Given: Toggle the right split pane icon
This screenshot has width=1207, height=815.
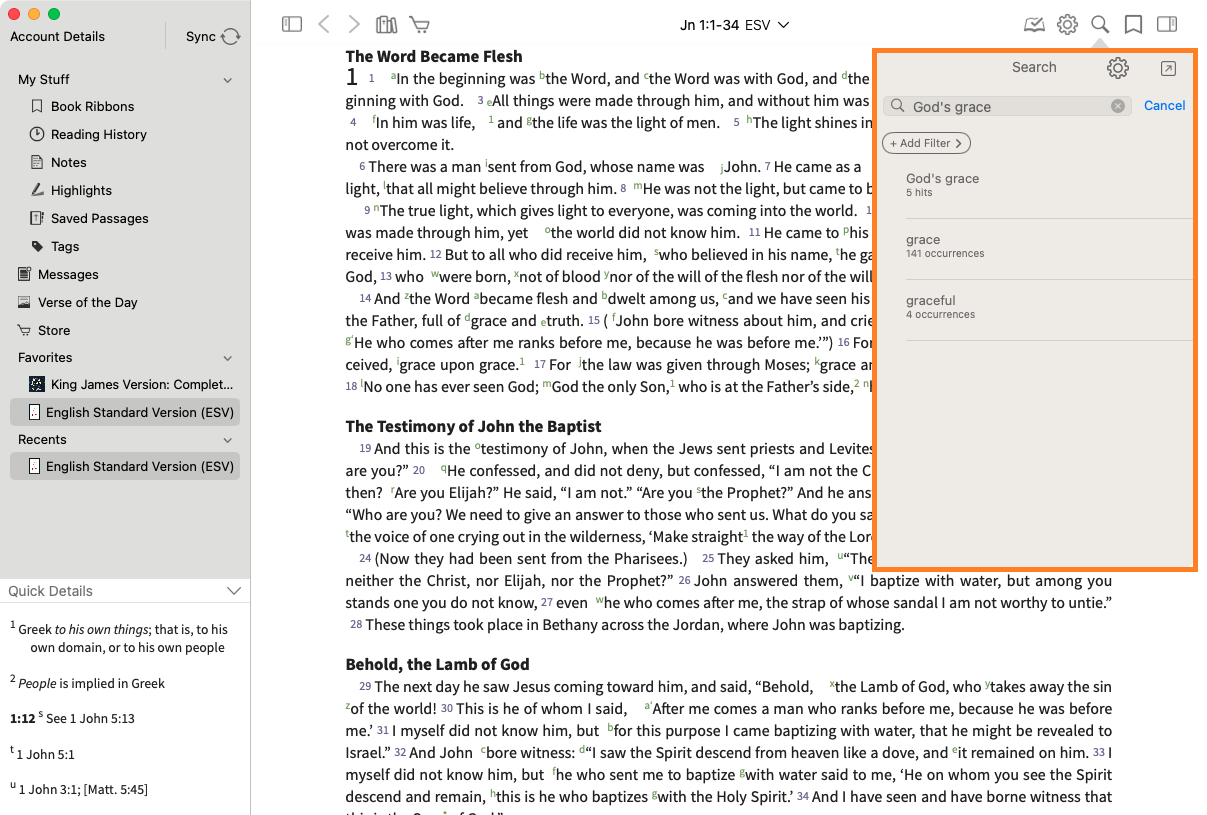Looking at the screenshot, I should pyautogui.click(x=1166, y=24).
